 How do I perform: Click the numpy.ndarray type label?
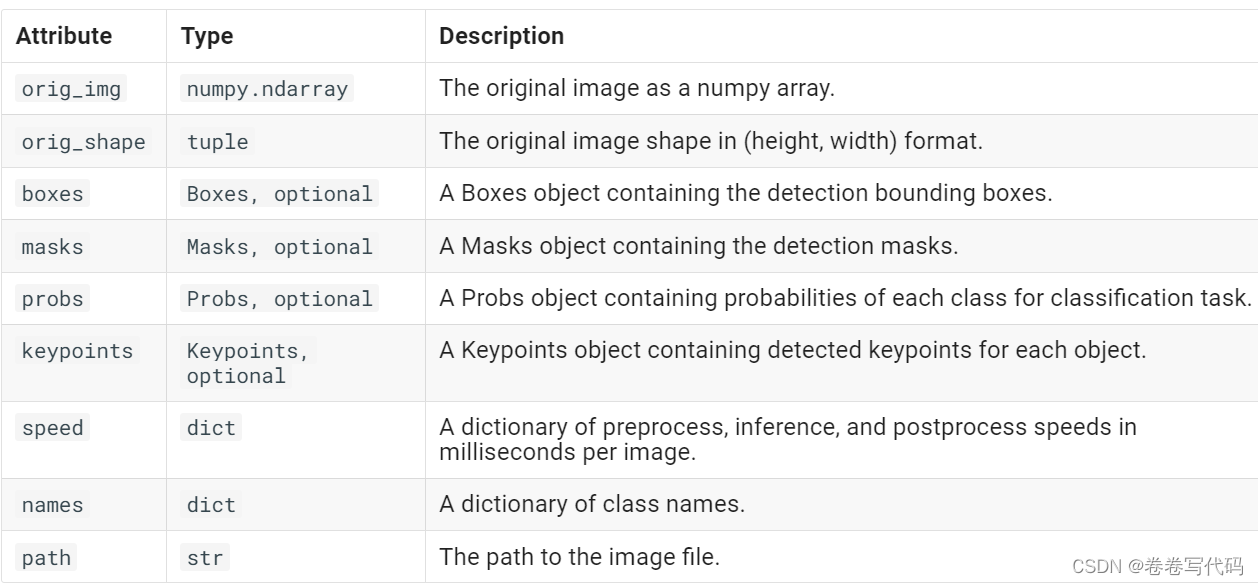[x=267, y=89]
